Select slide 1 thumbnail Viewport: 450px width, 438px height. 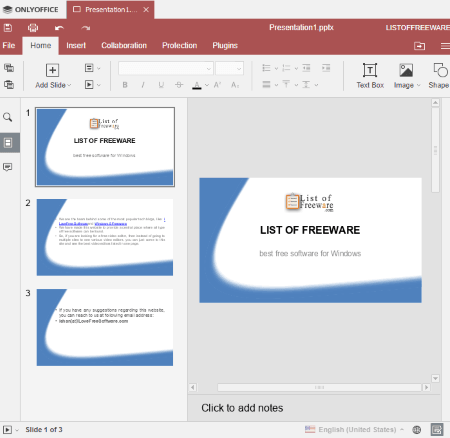[x=105, y=147]
